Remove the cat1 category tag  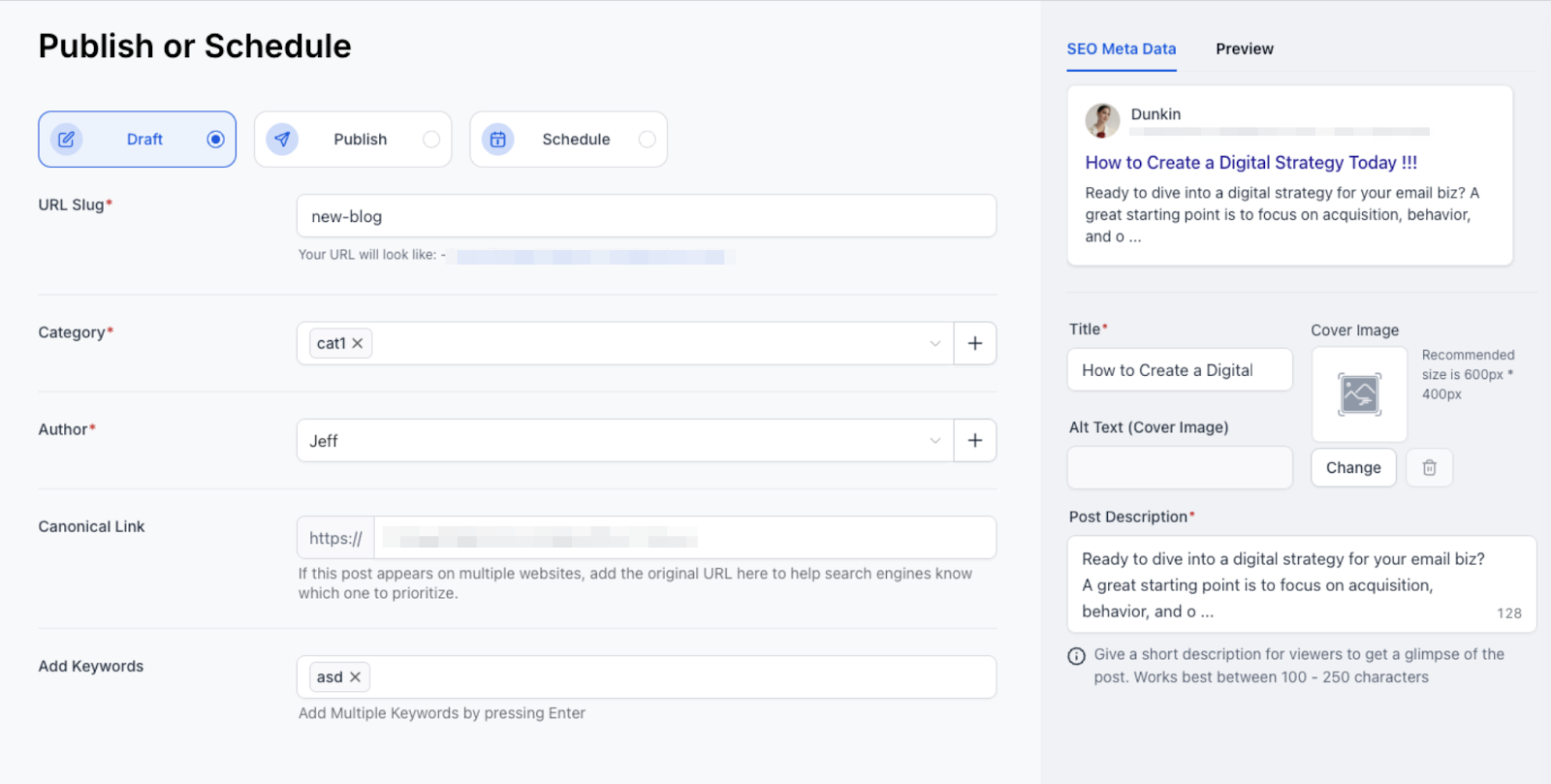[x=358, y=344]
